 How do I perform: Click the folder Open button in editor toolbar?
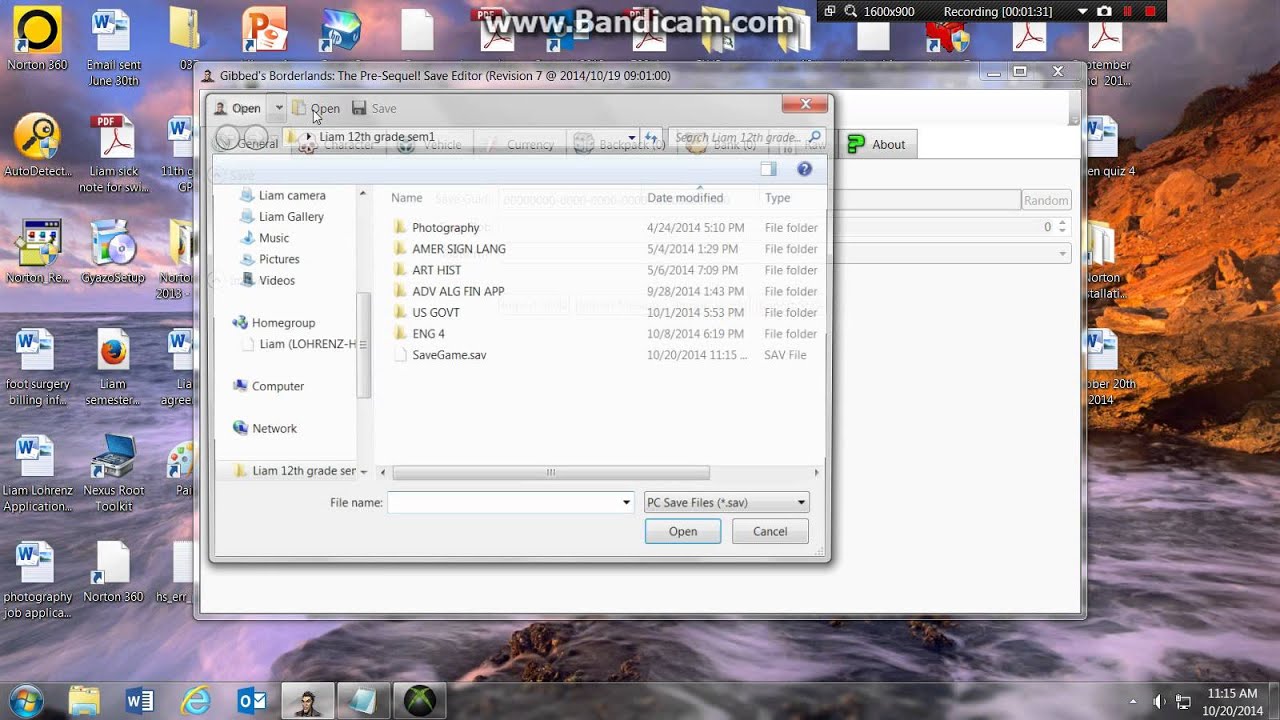316,108
